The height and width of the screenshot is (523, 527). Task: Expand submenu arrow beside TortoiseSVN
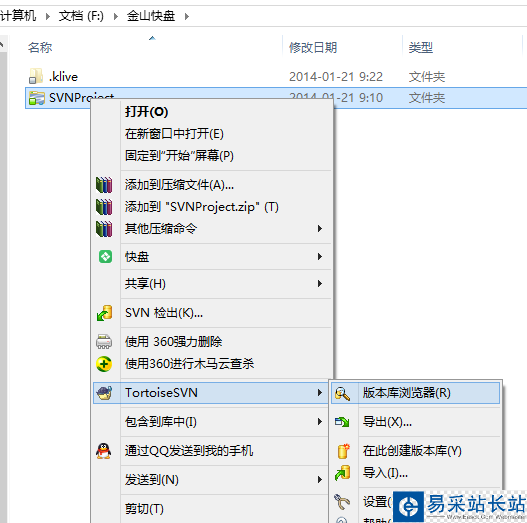(320, 393)
